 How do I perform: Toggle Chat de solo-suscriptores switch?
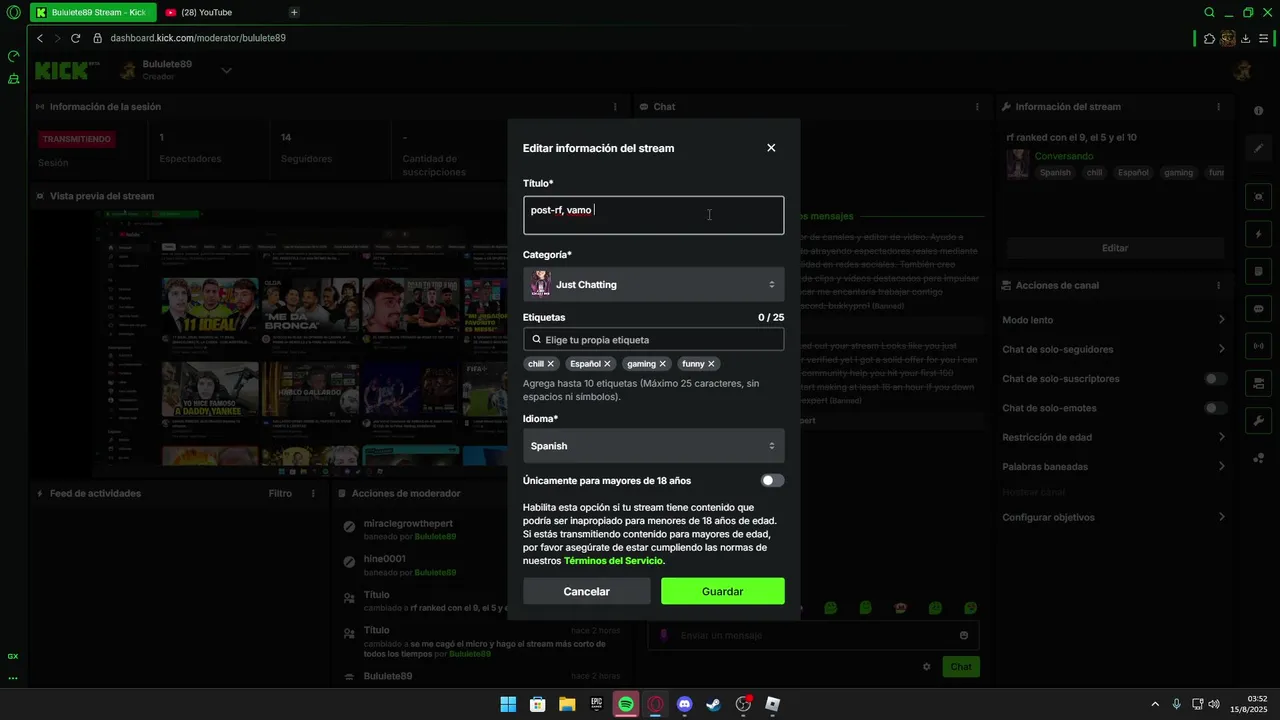[1216, 379]
